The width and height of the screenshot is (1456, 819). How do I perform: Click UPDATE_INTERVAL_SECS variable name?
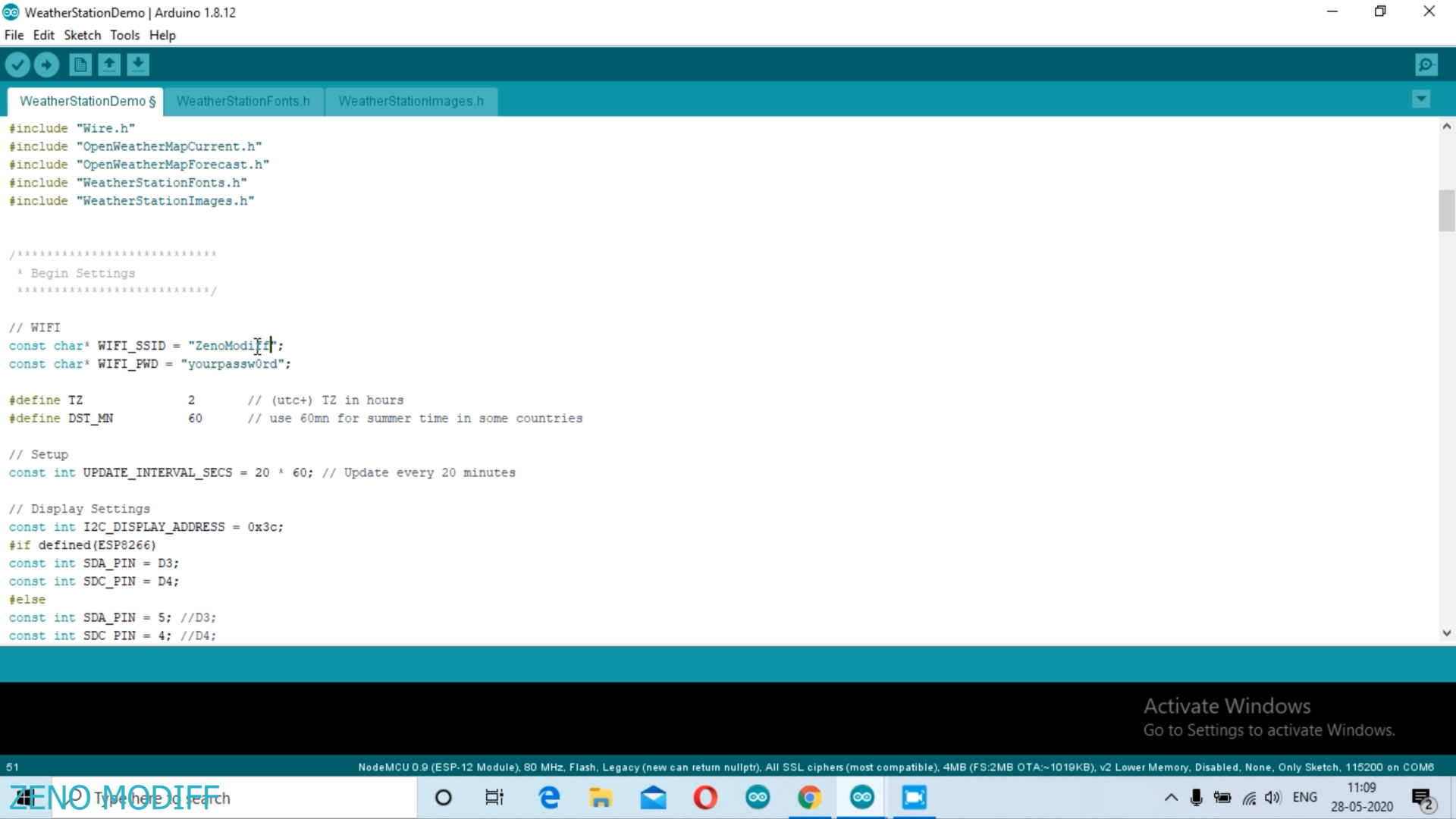pos(158,473)
